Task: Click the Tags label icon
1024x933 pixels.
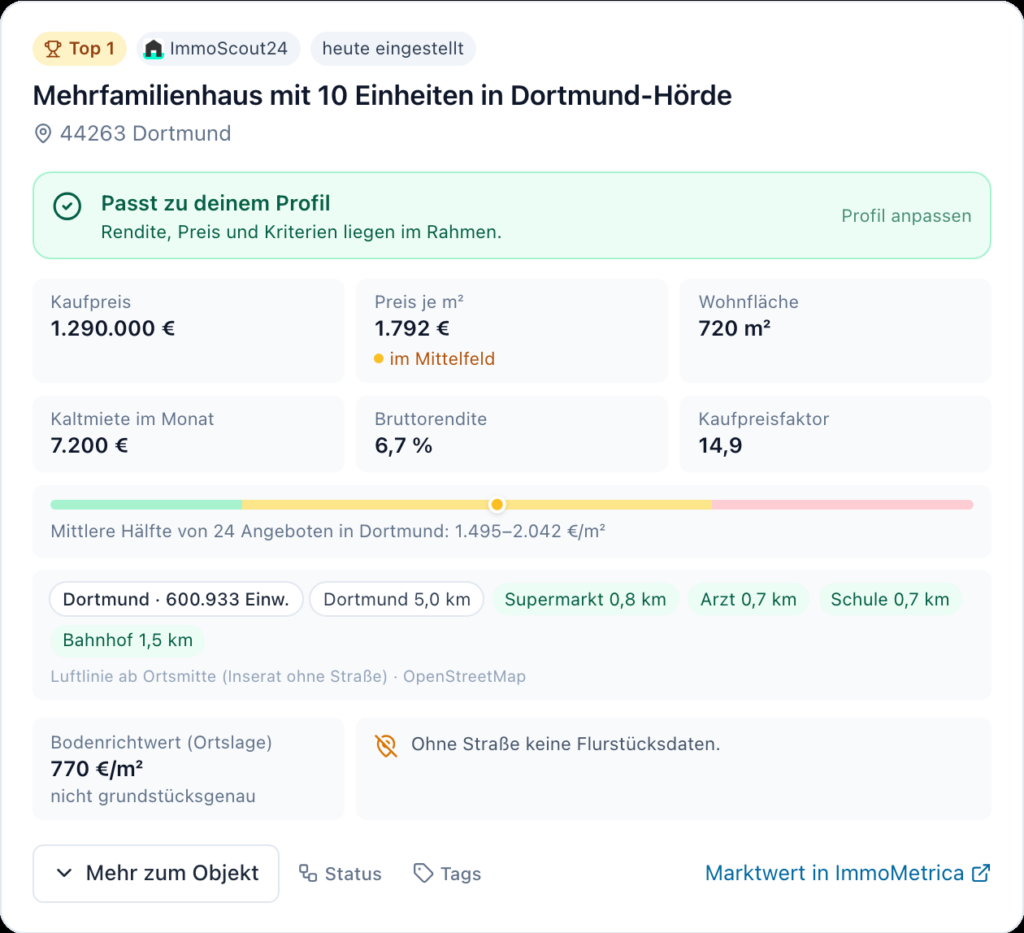Action: click(x=423, y=873)
